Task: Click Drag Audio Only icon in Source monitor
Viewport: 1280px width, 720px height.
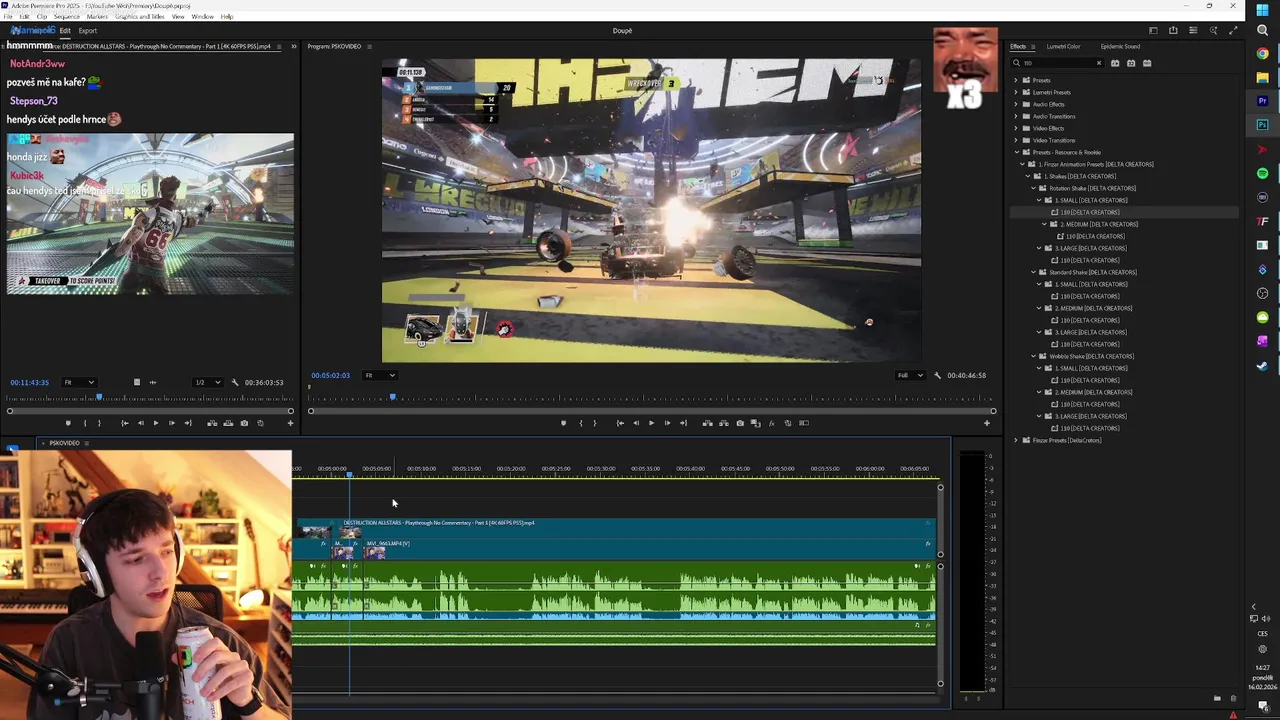Action: [x=153, y=382]
